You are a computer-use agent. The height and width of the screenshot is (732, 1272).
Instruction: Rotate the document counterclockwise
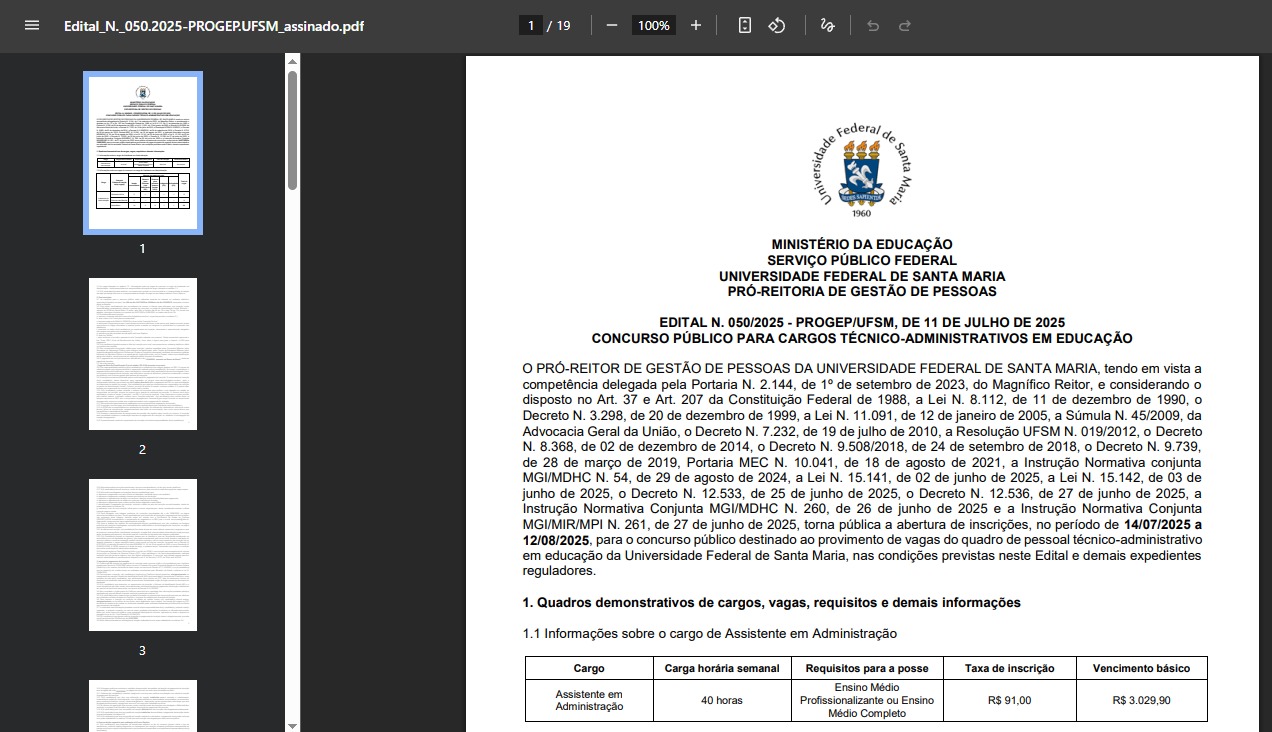click(777, 25)
